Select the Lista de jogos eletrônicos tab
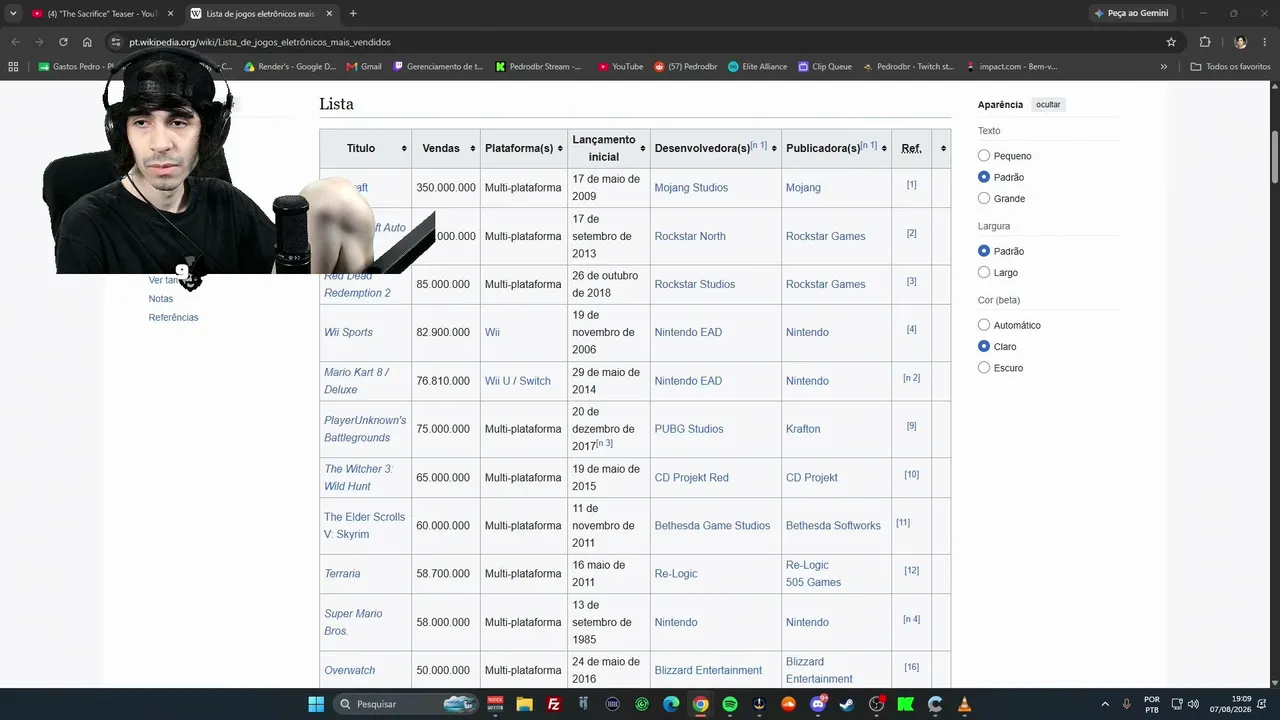 260,14
